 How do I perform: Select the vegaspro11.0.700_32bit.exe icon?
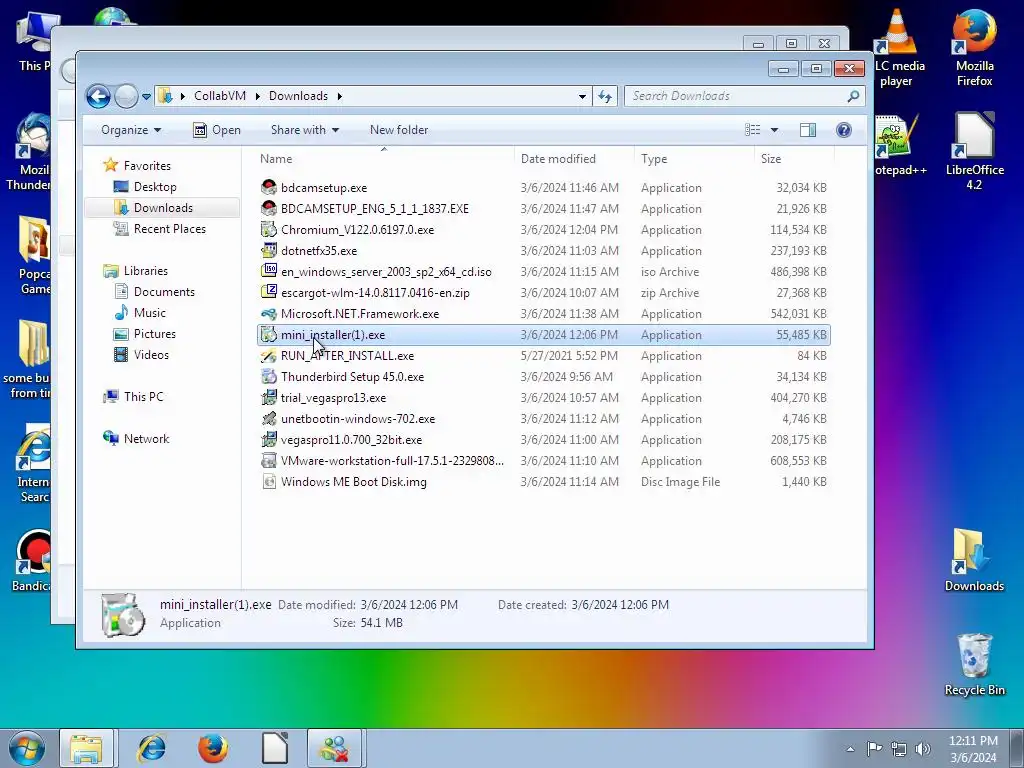click(268, 440)
